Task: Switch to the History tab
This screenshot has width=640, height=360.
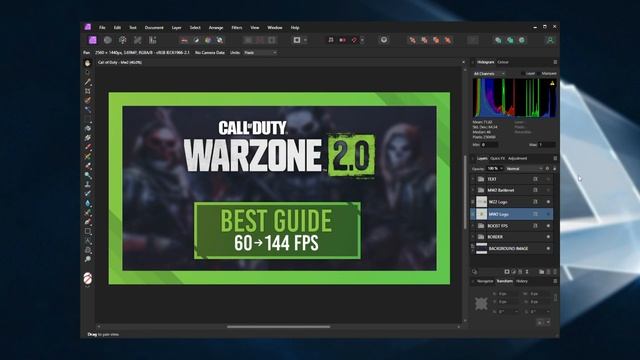Action: [522, 281]
